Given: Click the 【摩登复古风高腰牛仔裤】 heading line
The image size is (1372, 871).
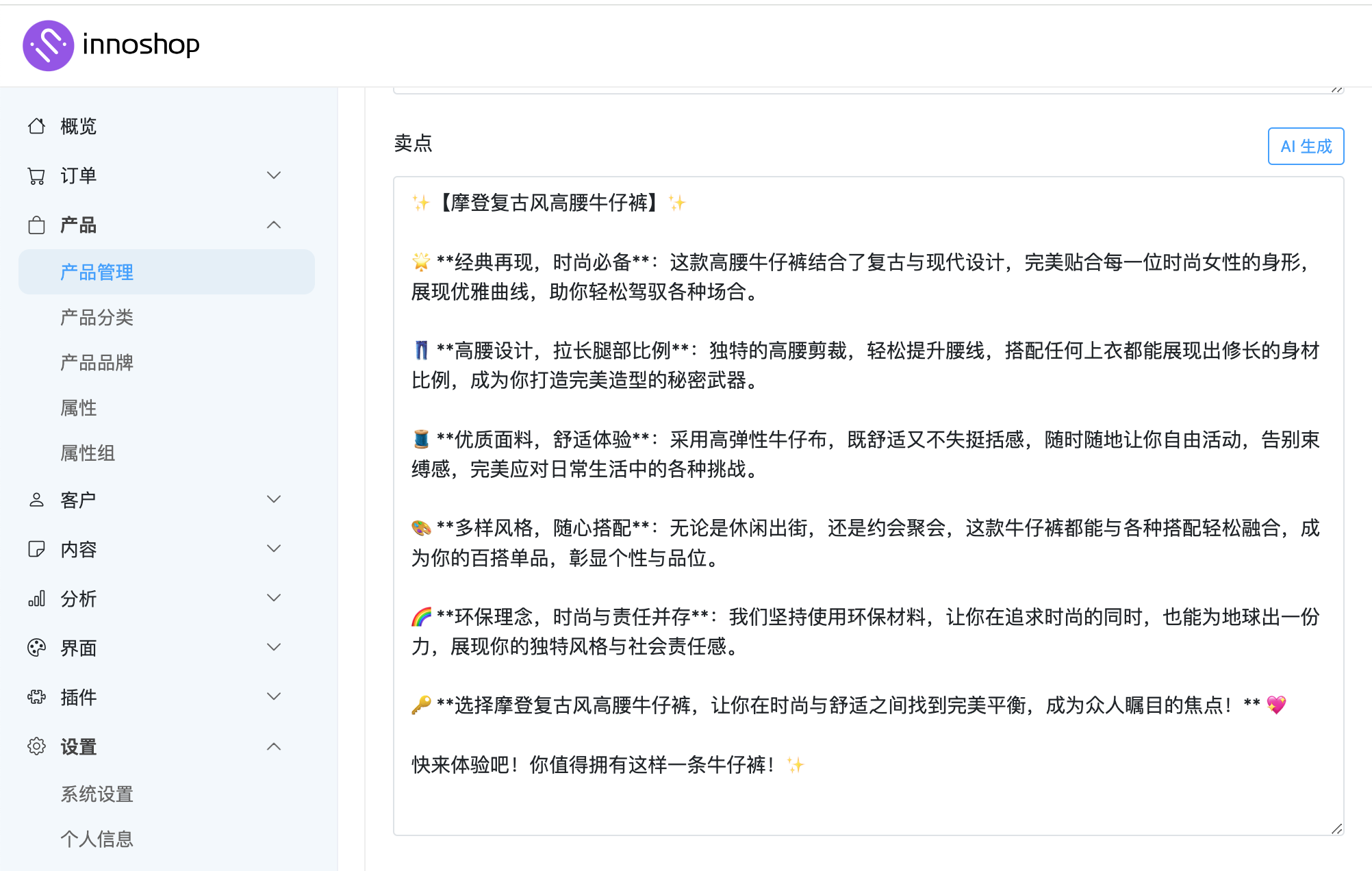Looking at the screenshot, I should click(548, 203).
